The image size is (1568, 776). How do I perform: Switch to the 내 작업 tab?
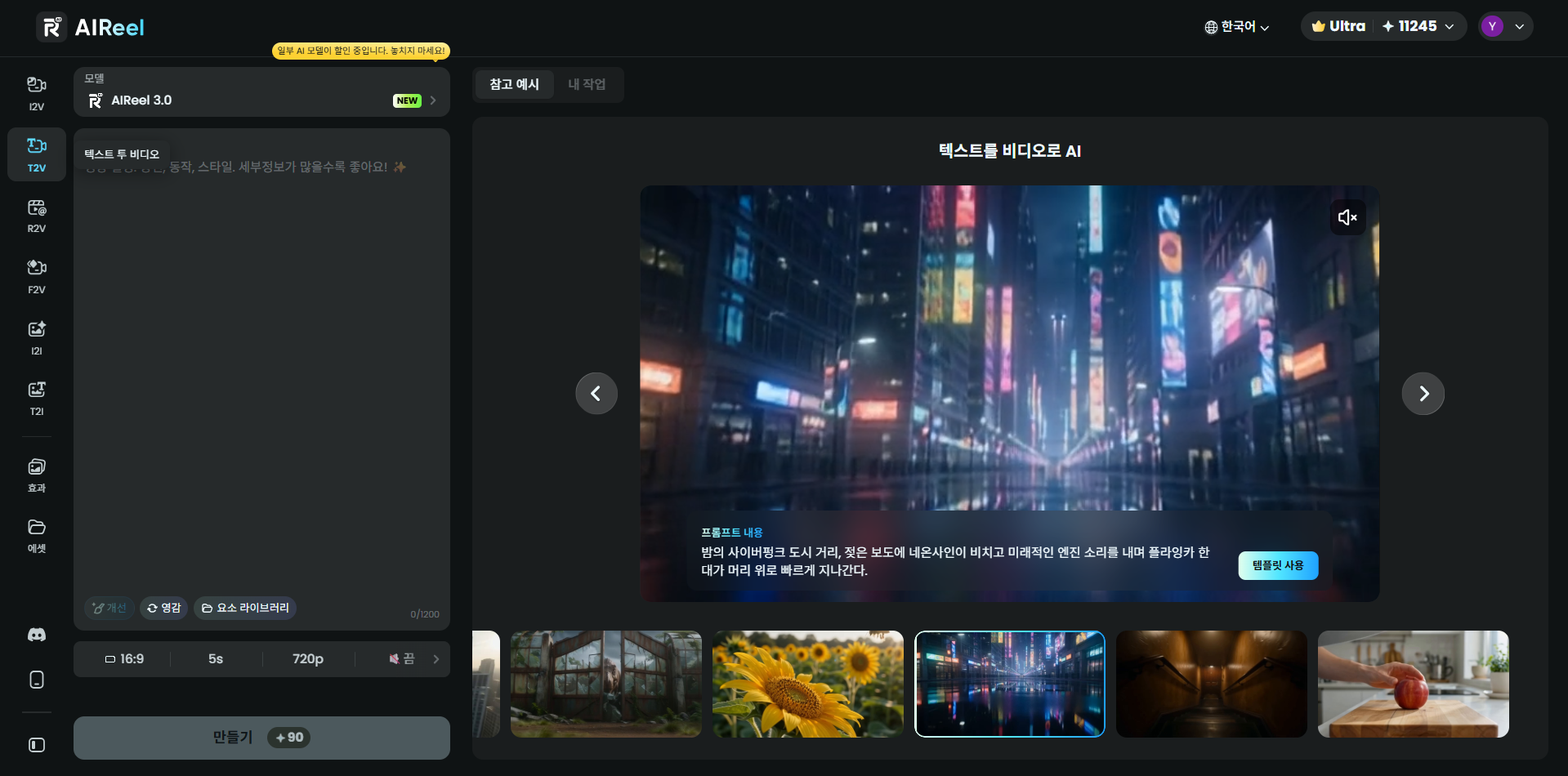[587, 84]
